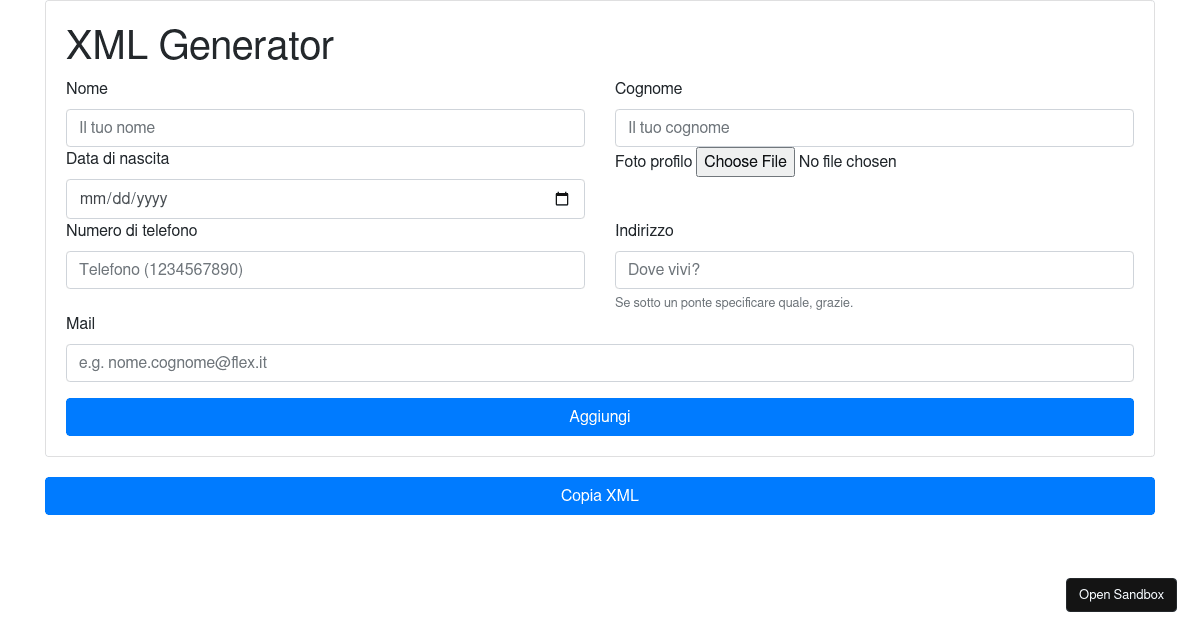Click the XML Generator heading
Image resolution: width=1200 pixels, height=630 pixels.
pyautogui.click(x=200, y=46)
